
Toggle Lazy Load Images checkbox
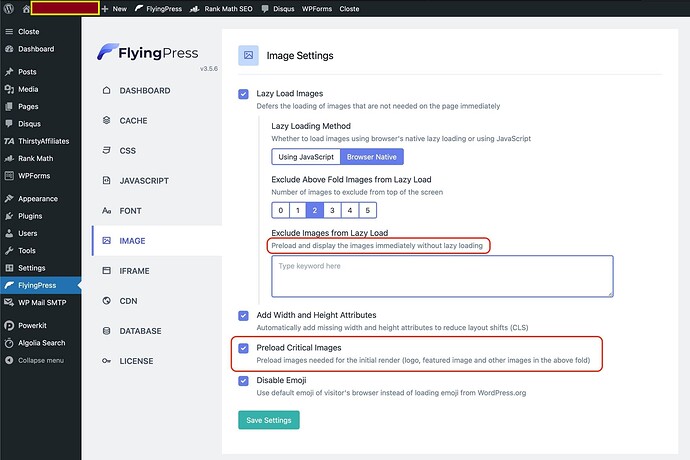click(243, 94)
